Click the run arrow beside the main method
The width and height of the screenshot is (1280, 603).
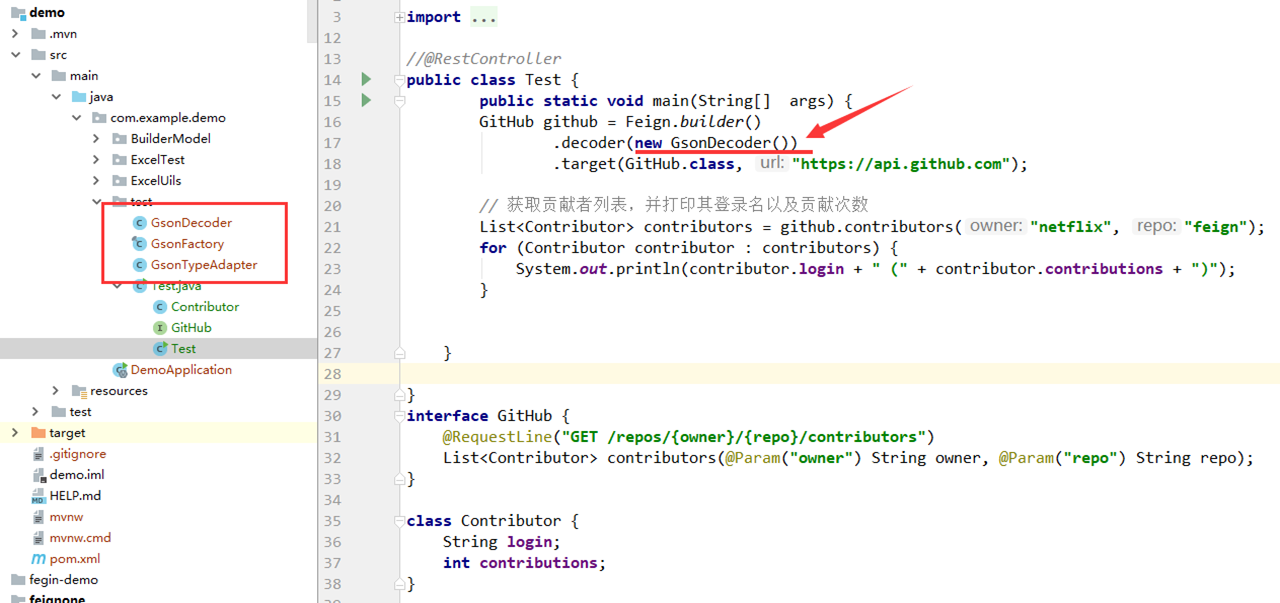[365, 100]
